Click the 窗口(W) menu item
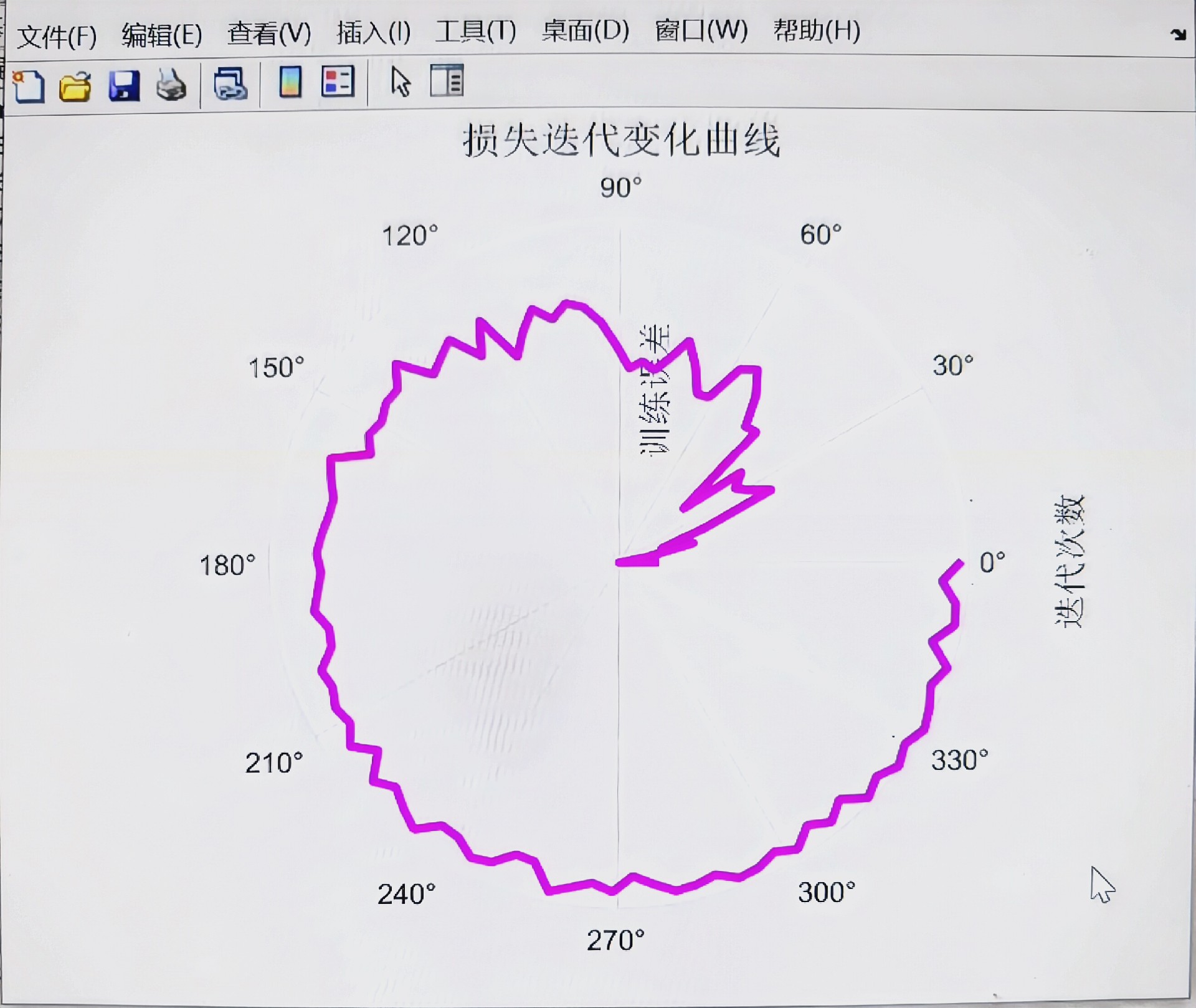 tap(701, 31)
